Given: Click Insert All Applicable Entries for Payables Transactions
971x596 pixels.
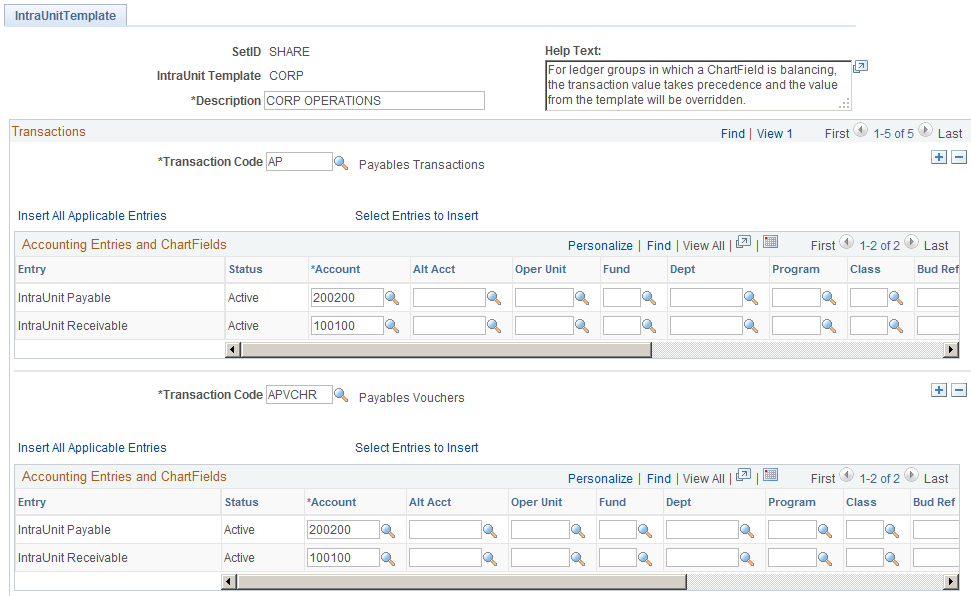Looking at the screenshot, I should point(92,215).
